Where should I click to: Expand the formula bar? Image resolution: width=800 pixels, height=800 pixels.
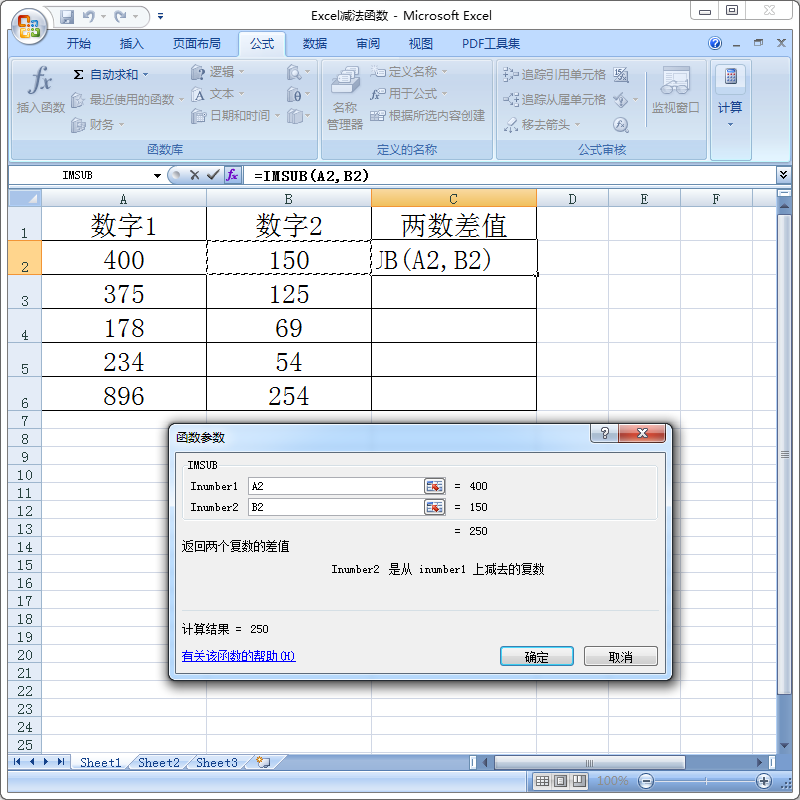pyautogui.click(x=783, y=175)
